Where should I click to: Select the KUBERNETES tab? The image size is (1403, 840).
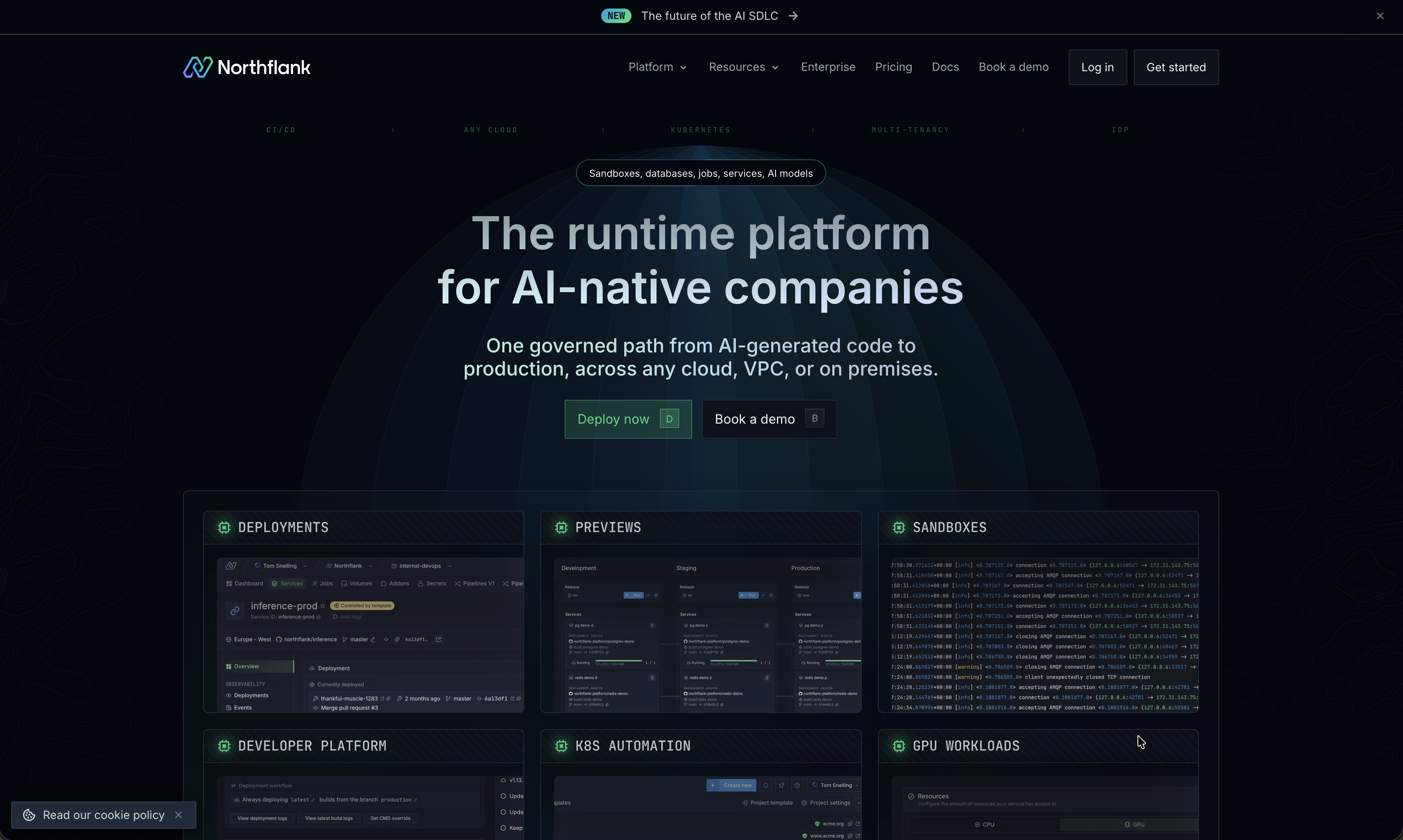click(x=700, y=129)
